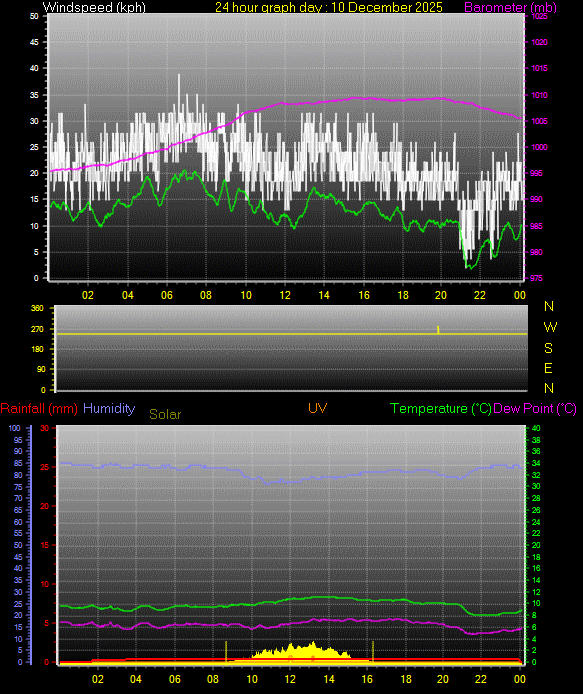Click the 'S' compass label beside direction chart
Screen dimensions: 583x694
pos(548,348)
